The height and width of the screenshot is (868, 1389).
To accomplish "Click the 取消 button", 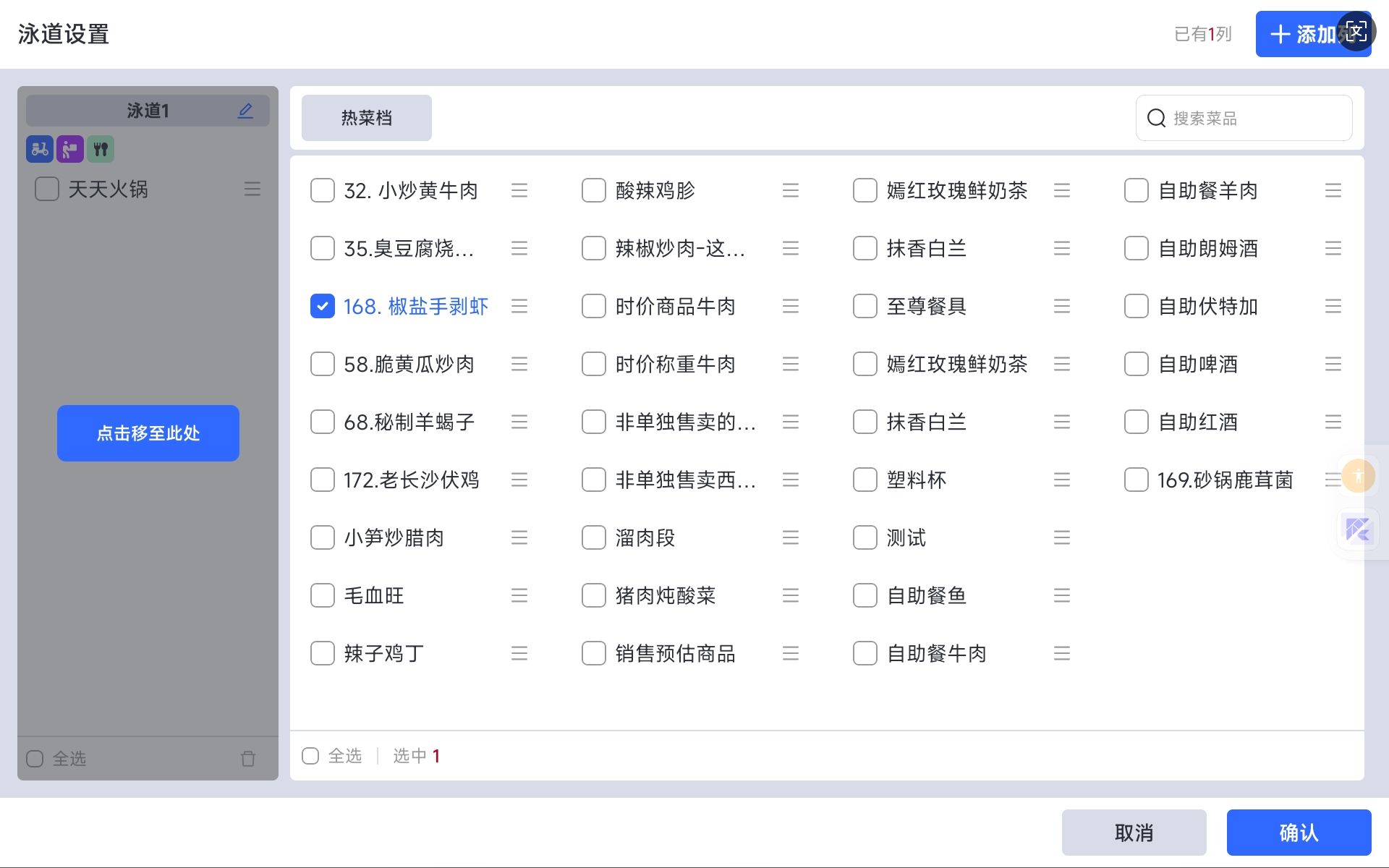I will (x=1134, y=833).
